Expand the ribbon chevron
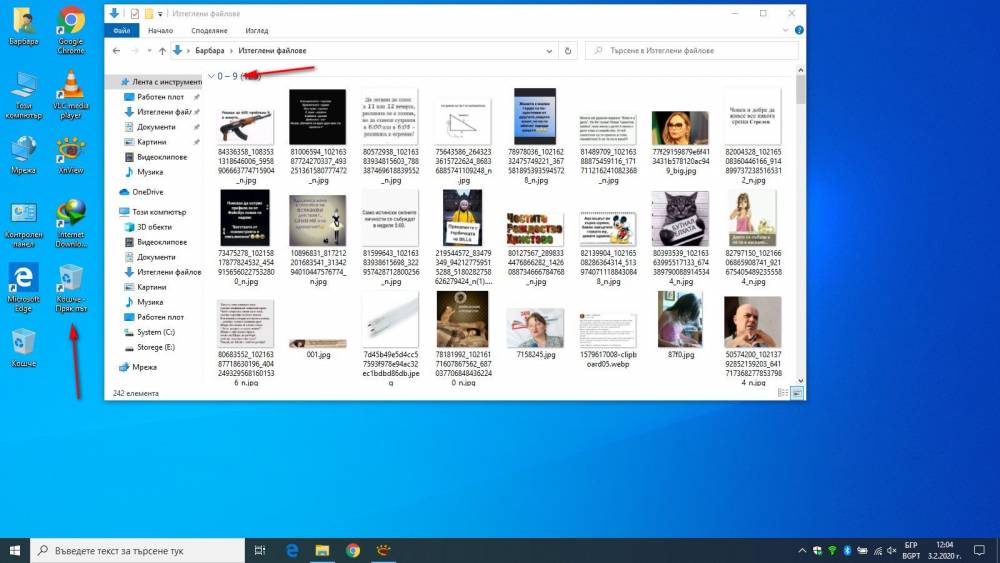 [x=785, y=30]
